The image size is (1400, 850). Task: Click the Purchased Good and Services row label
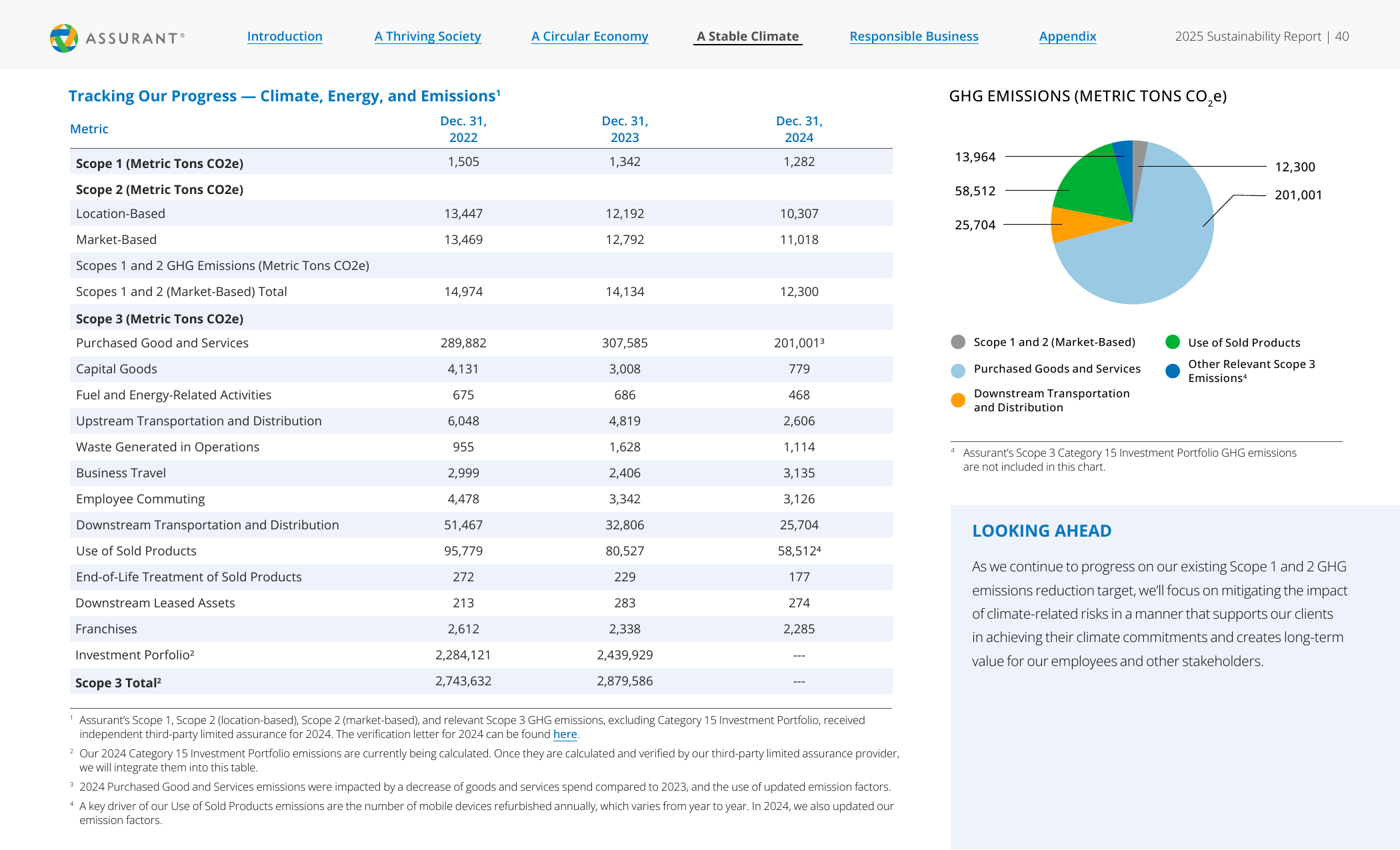click(162, 343)
